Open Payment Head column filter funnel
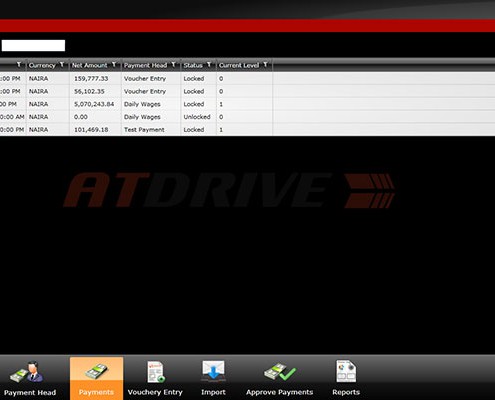The height and width of the screenshot is (400, 495). click(x=173, y=65)
